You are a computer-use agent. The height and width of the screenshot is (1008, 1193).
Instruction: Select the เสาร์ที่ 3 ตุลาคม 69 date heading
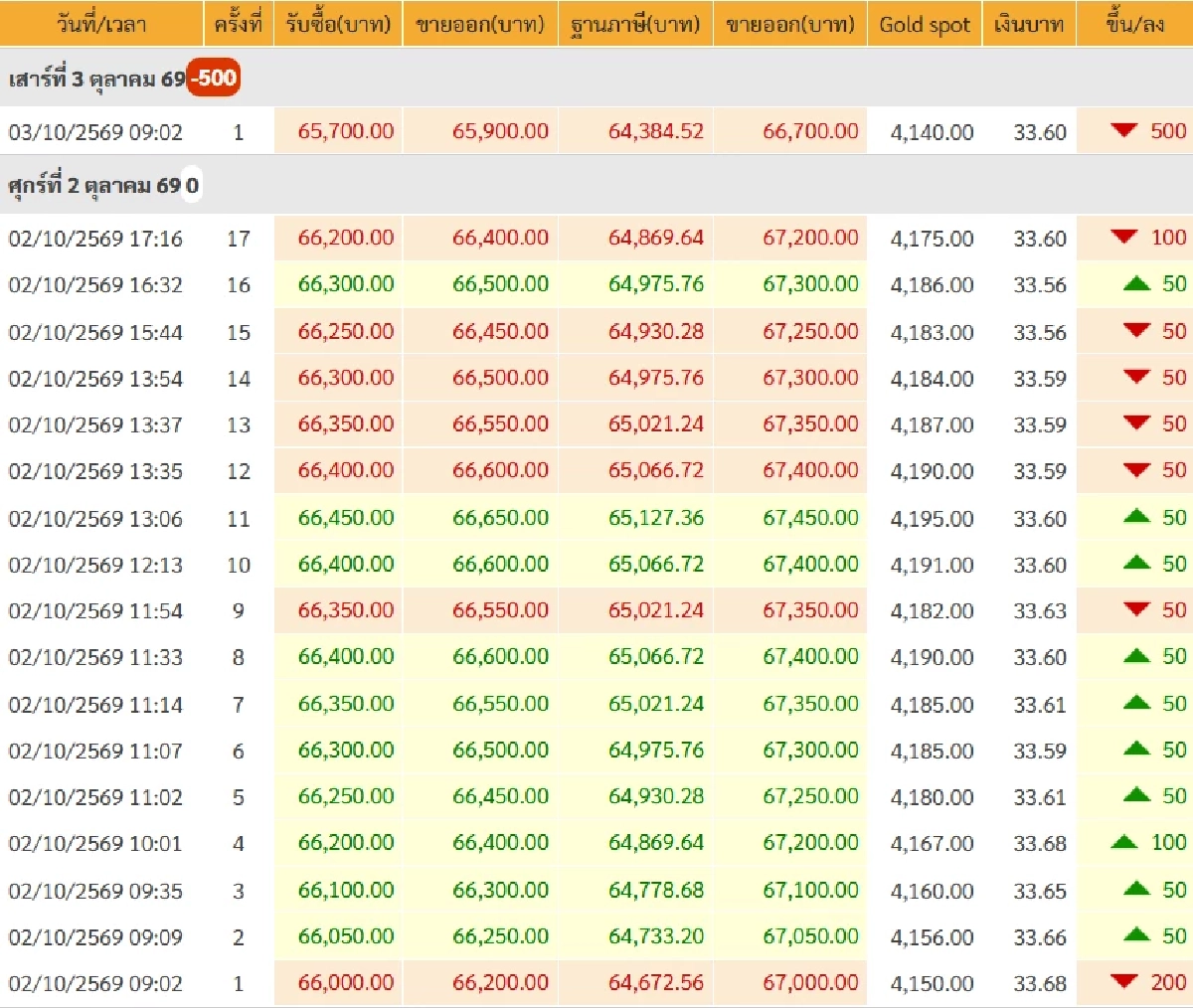tap(97, 79)
